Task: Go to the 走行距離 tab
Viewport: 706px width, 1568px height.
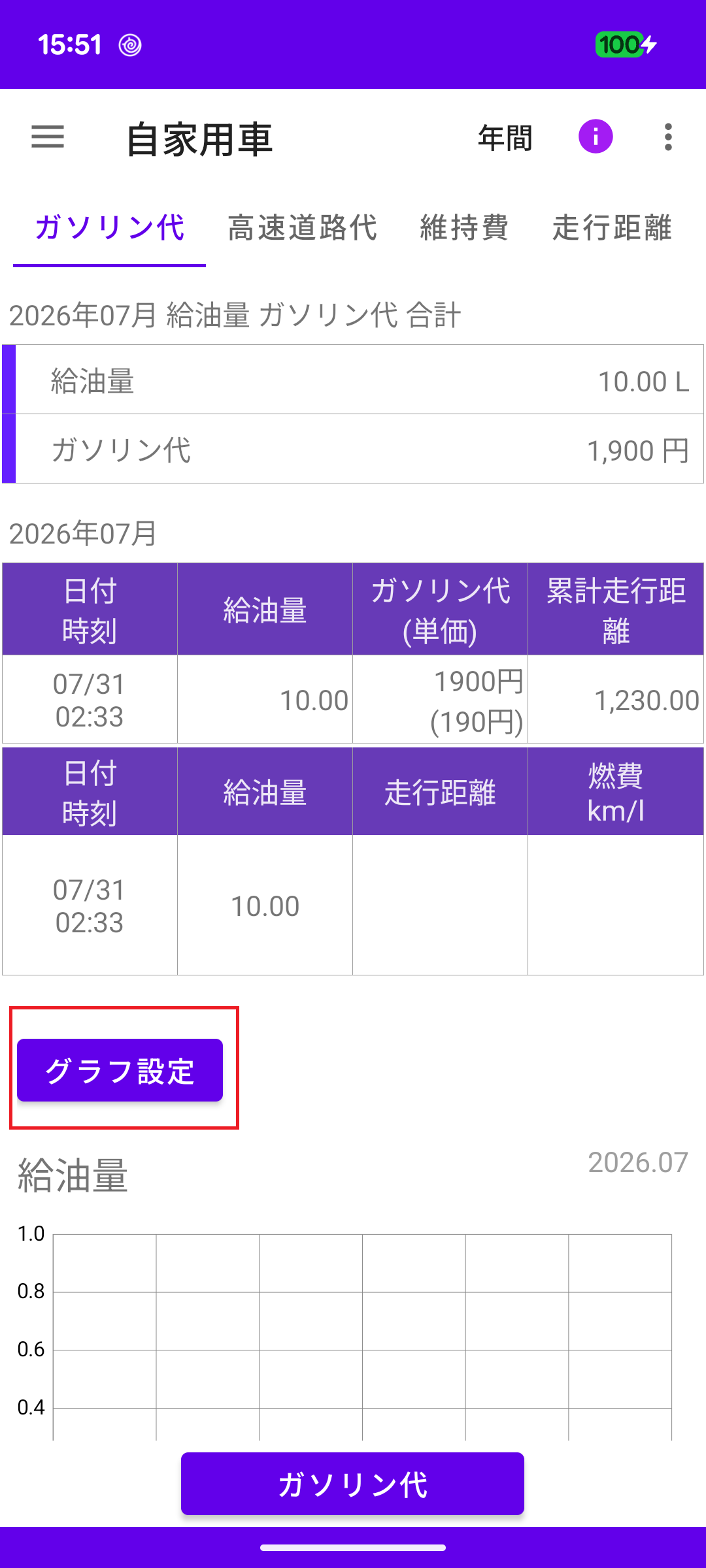Action: pos(612,228)
